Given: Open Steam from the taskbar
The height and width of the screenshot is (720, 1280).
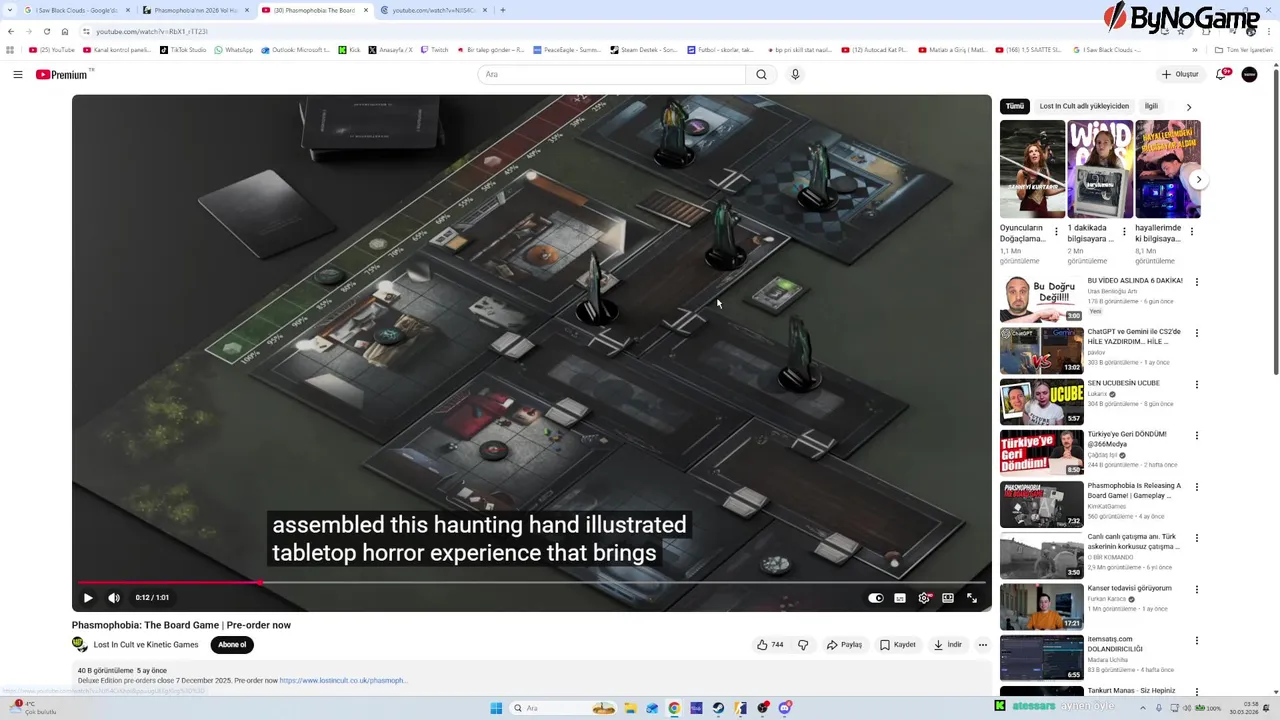Looking at the screenshot, I should [718, 708].
